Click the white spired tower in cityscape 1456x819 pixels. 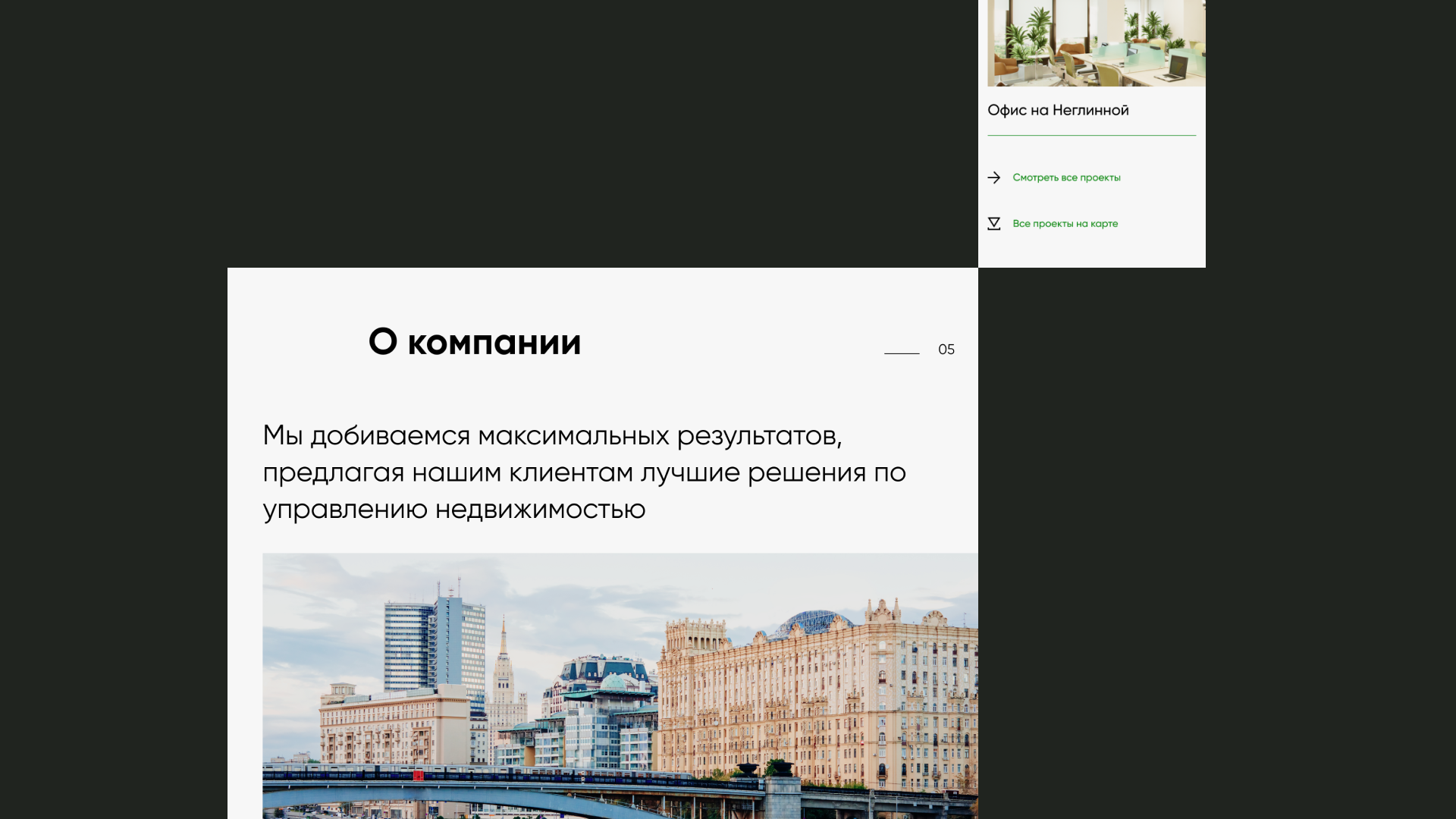point(504,675)
